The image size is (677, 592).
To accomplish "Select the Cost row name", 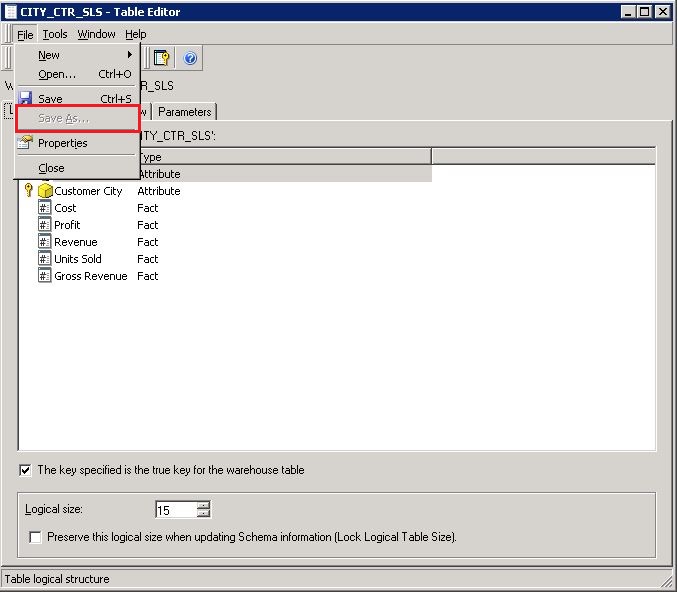I will [x=65, y=208].
